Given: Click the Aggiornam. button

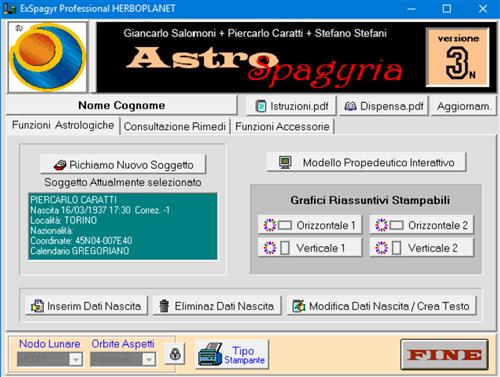Looking at the screenshot, I should click(x=463, y=106).
